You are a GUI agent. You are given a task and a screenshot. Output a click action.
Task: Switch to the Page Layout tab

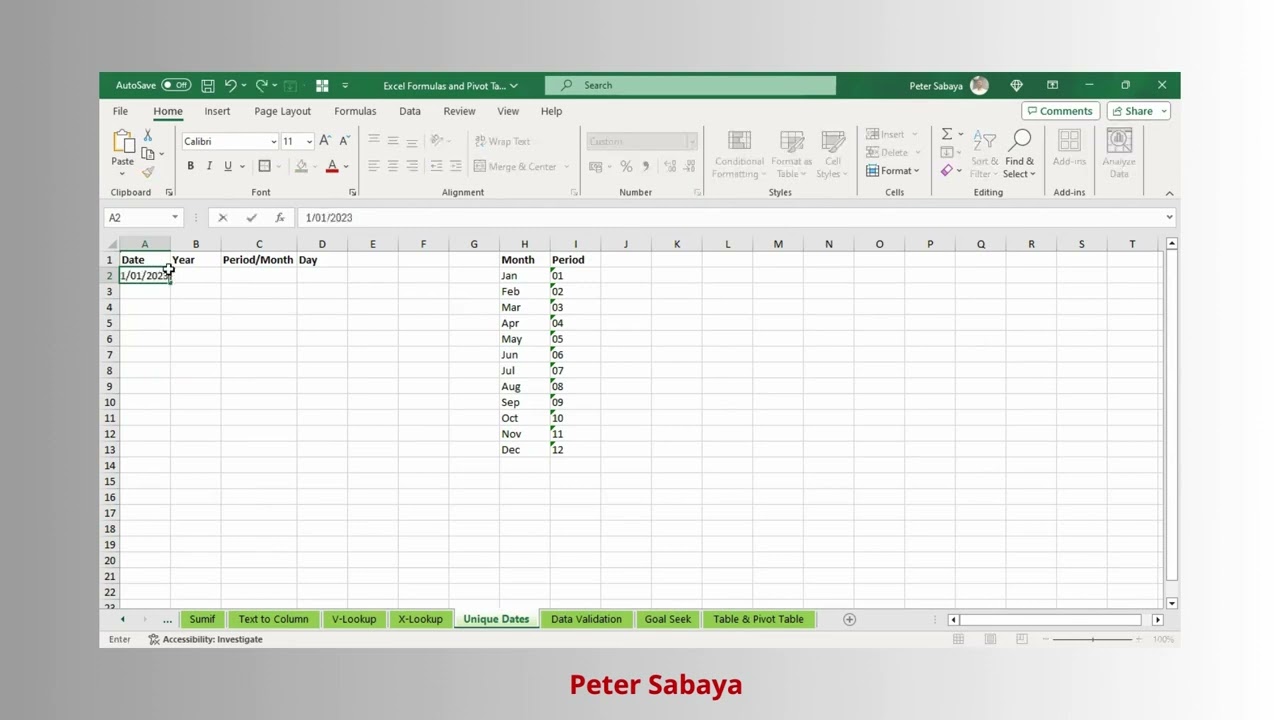[282, 111]
